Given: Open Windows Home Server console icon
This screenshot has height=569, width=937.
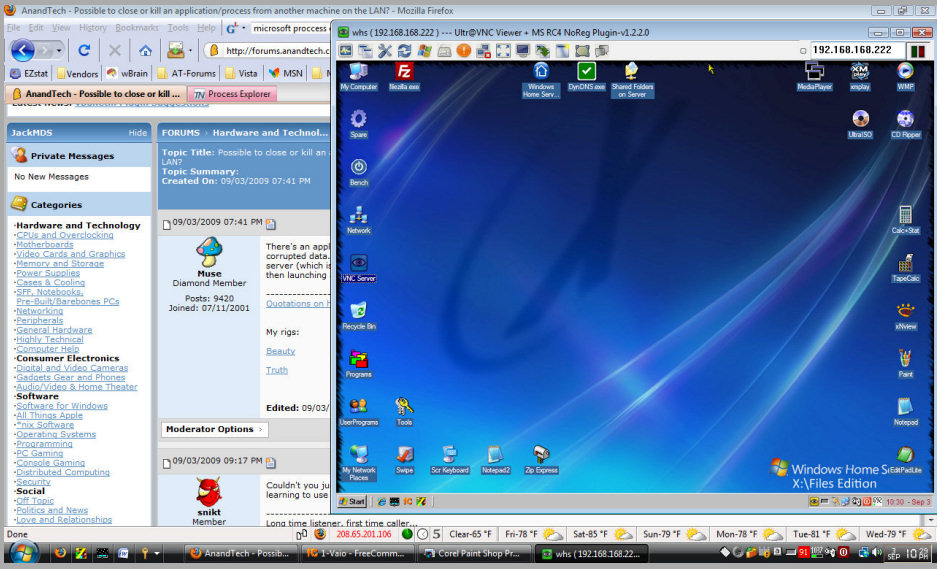Looking at the screenshot, I should tap(541, 79).
